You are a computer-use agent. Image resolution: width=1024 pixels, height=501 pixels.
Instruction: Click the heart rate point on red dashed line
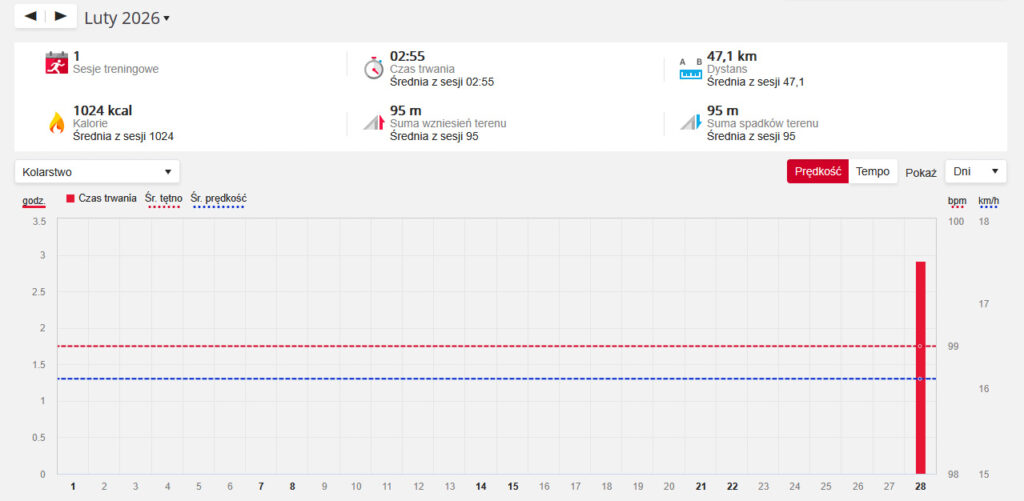pos(920,346)
